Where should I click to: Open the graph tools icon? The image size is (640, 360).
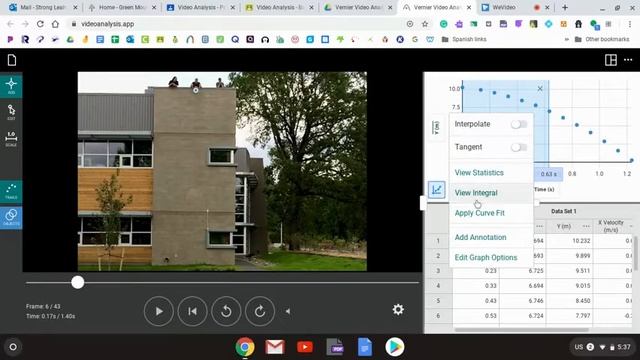[436, 189]
